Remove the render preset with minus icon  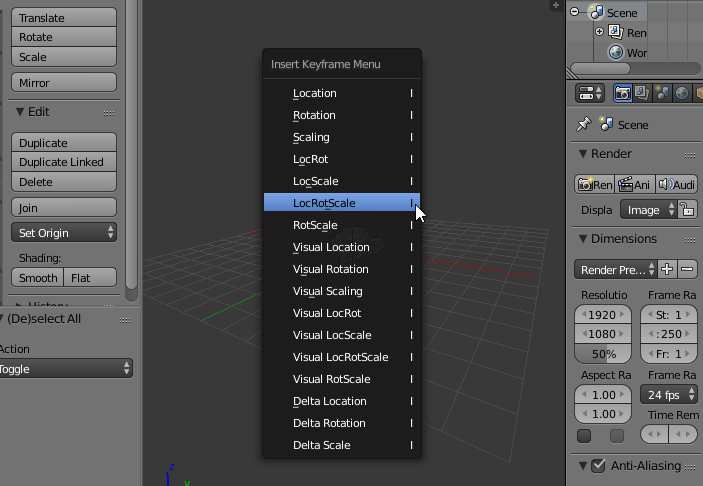click(x=687, y=269)
